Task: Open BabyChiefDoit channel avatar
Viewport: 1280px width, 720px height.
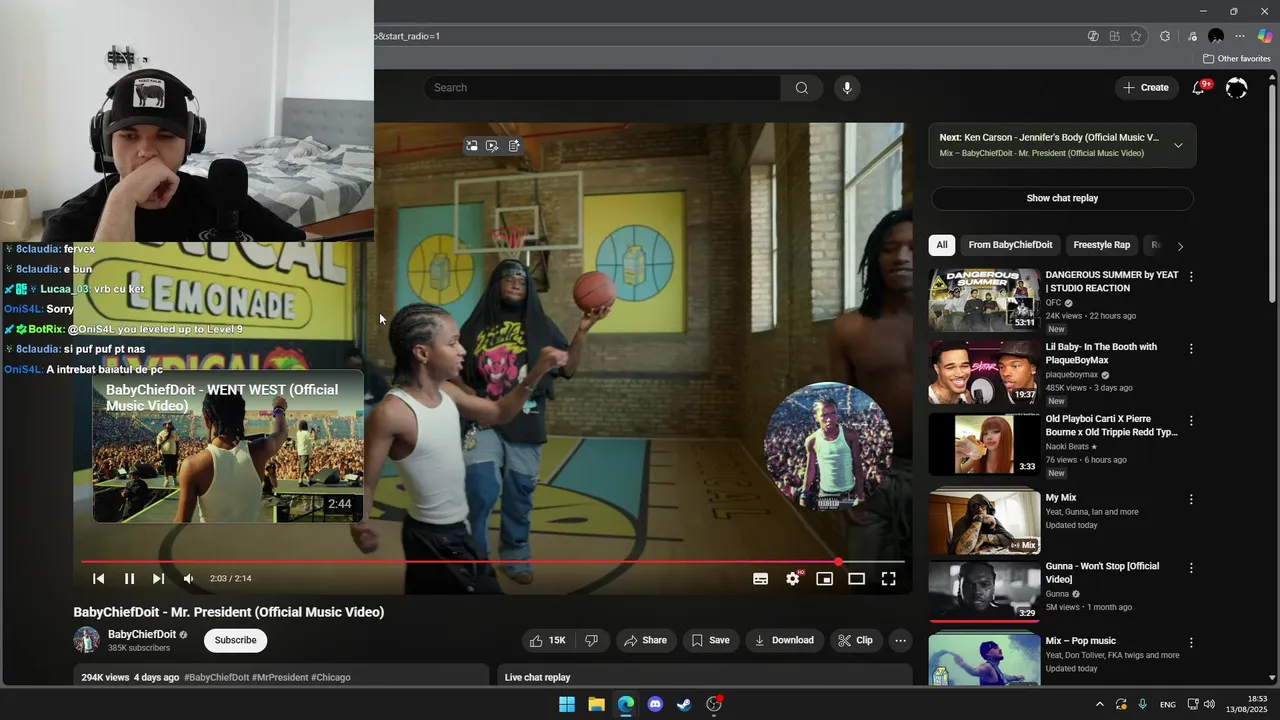Action: 87,640
